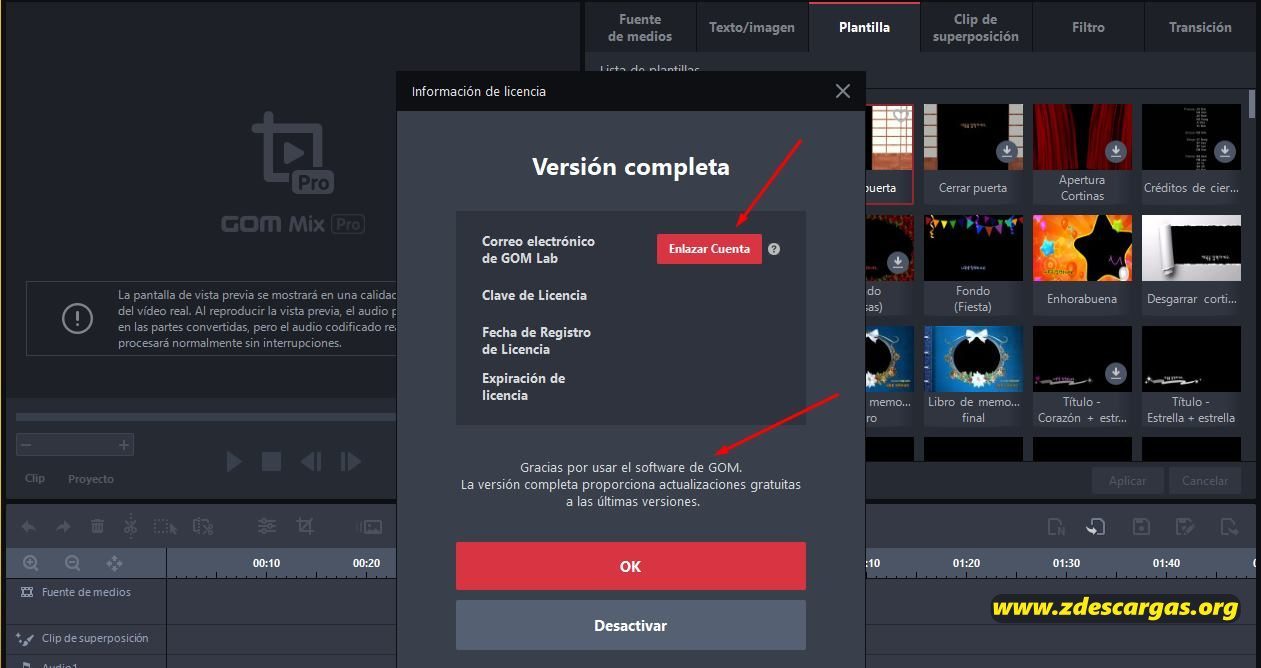Switch to Transición tab
The height and width of the screenshot is (668, 1261).
1200,27
